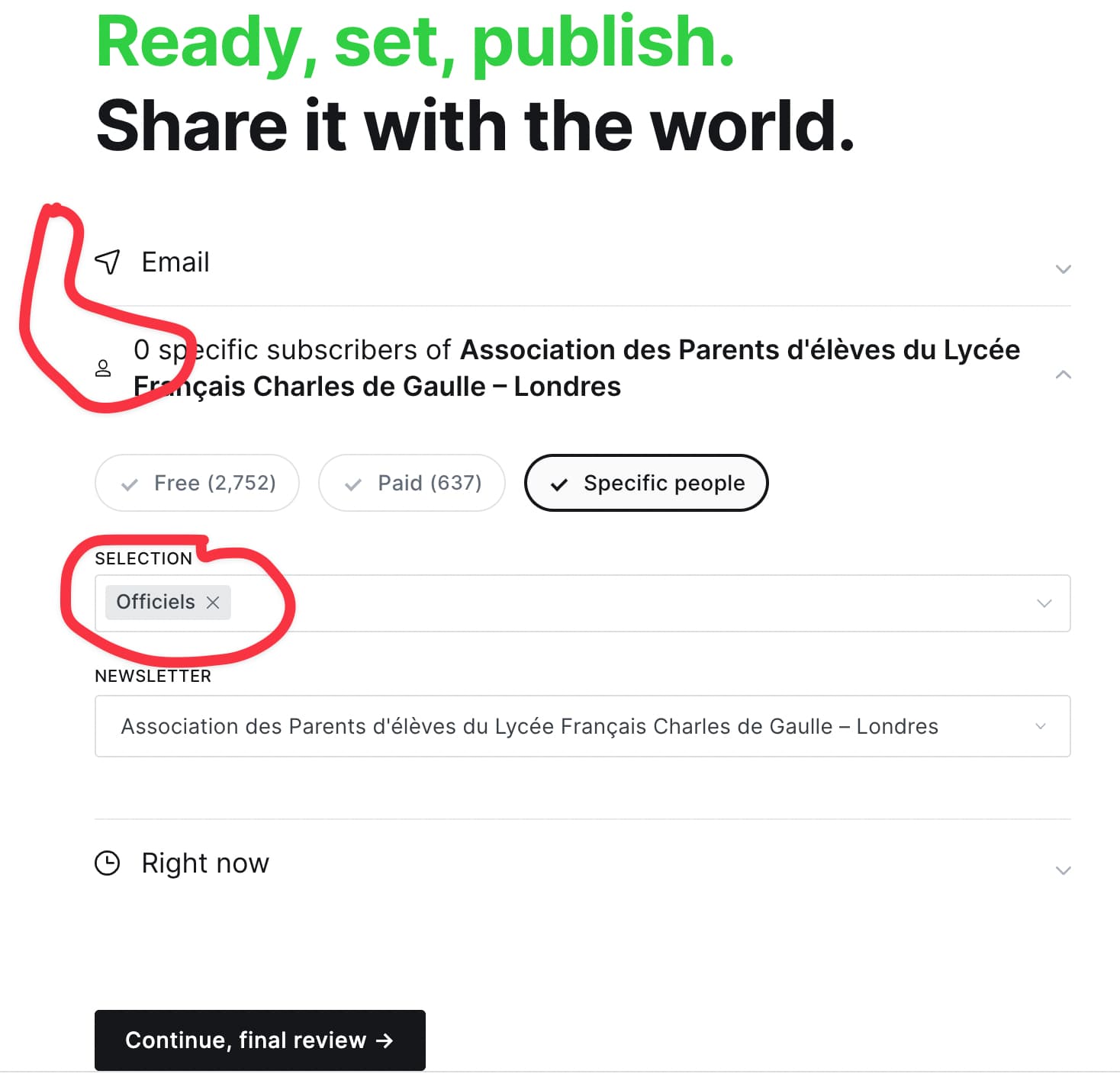Click the checkmark icon in Specific people
The width and height of the screenshot is (1120, 1077).
tap(559, 484)
